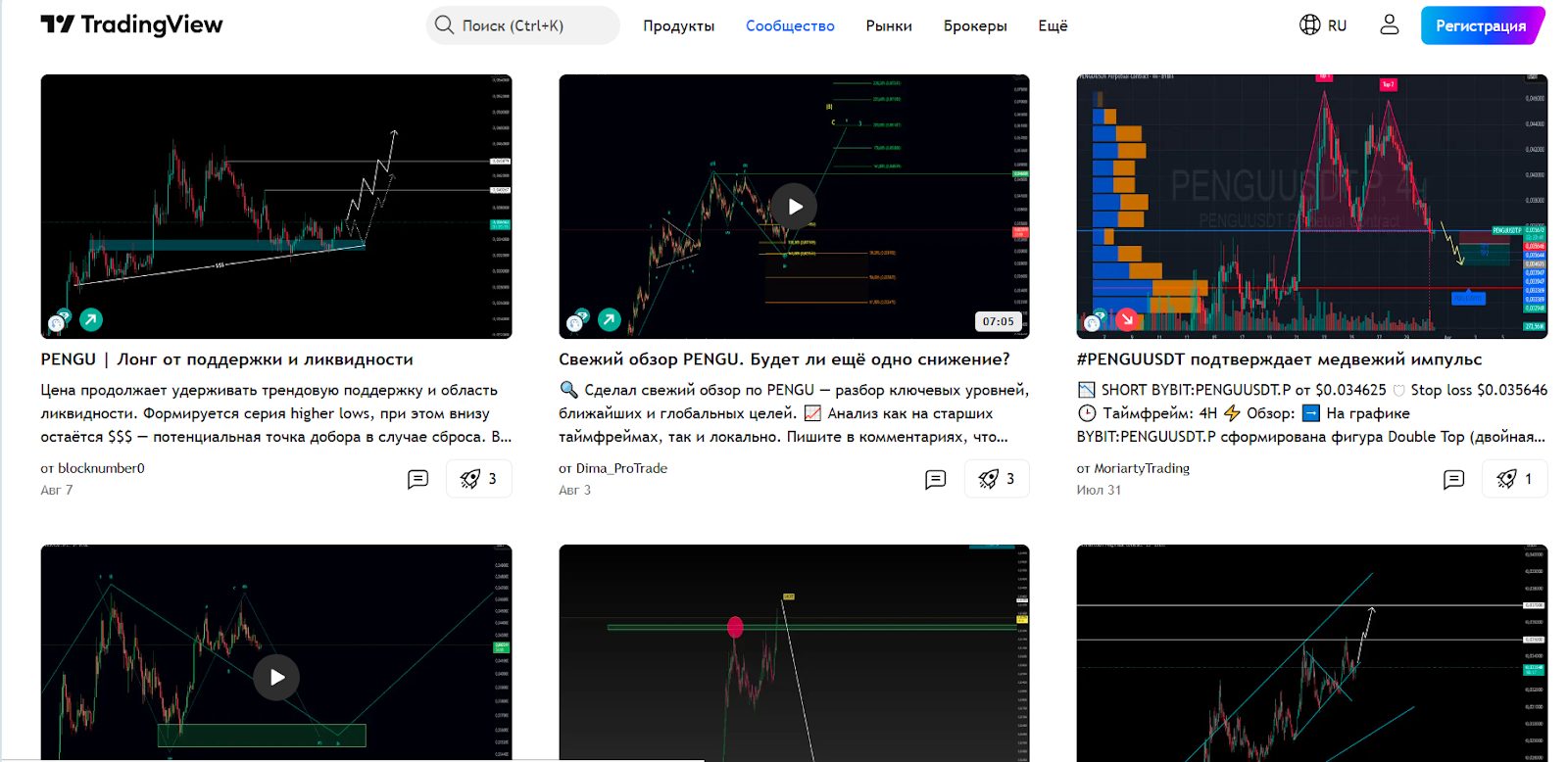Open the RU language selector
This screenshot has height=762, width=1568.
point(1323,25)
